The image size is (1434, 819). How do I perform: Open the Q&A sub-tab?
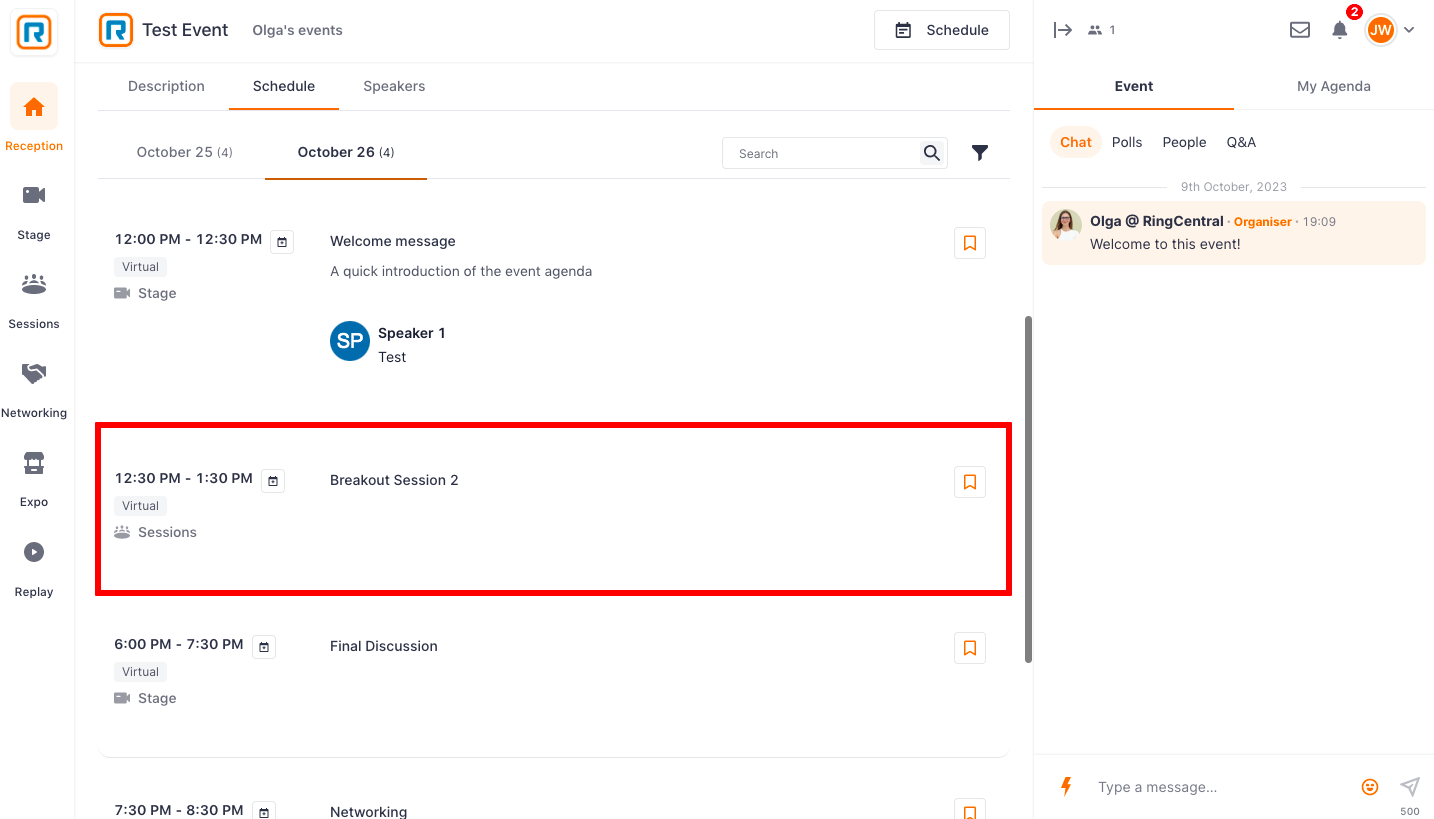pos(1241,142)
